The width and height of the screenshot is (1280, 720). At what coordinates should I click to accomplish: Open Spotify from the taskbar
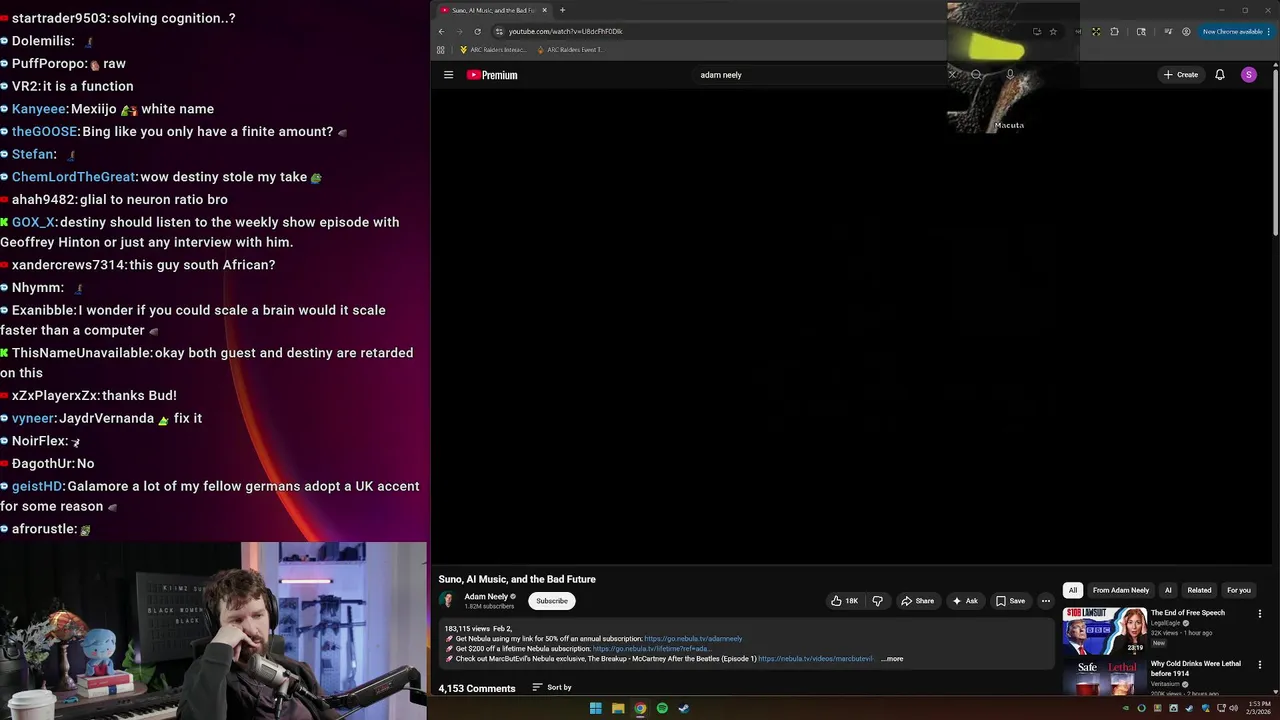tap(662, 708)
